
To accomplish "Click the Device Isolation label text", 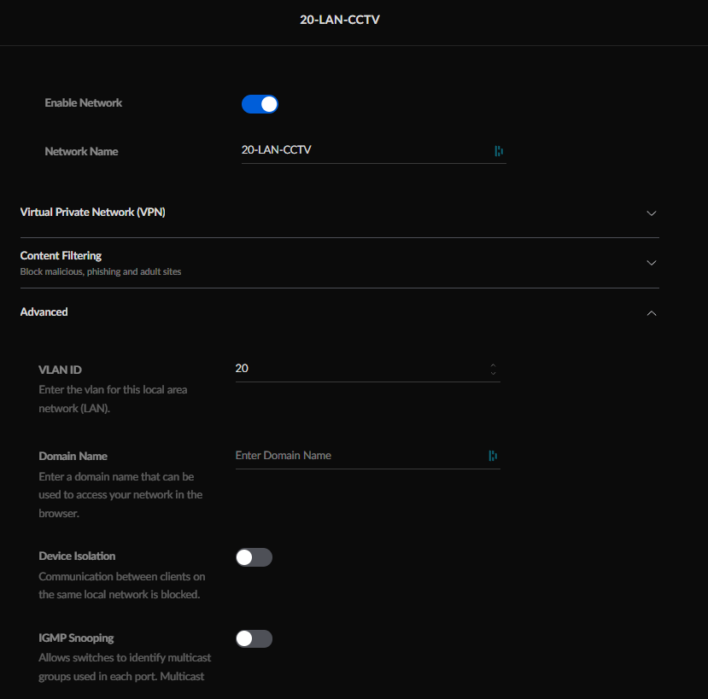I will click(x=77, y=556).
